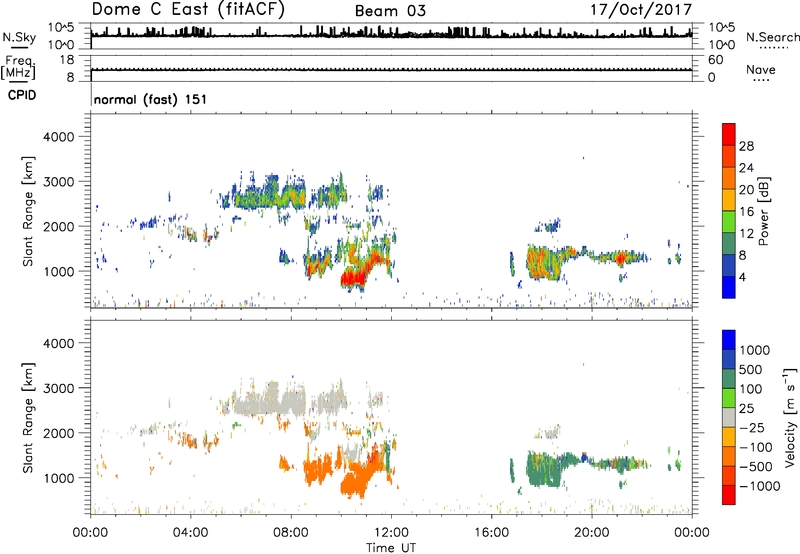Pick the red -1000 velocity swatch

click(729, 495)
